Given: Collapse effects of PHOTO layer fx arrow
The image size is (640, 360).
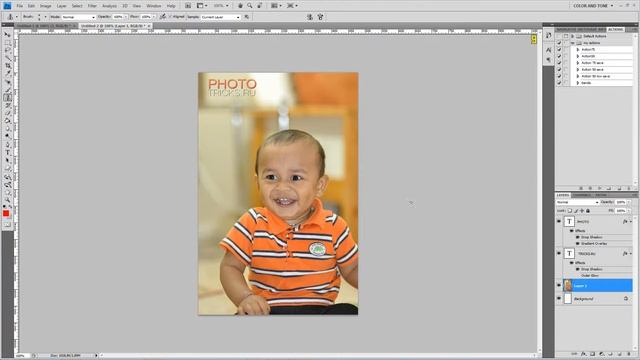Looking at the screenshot, I should pyautogui.click(x=631, y=221).
